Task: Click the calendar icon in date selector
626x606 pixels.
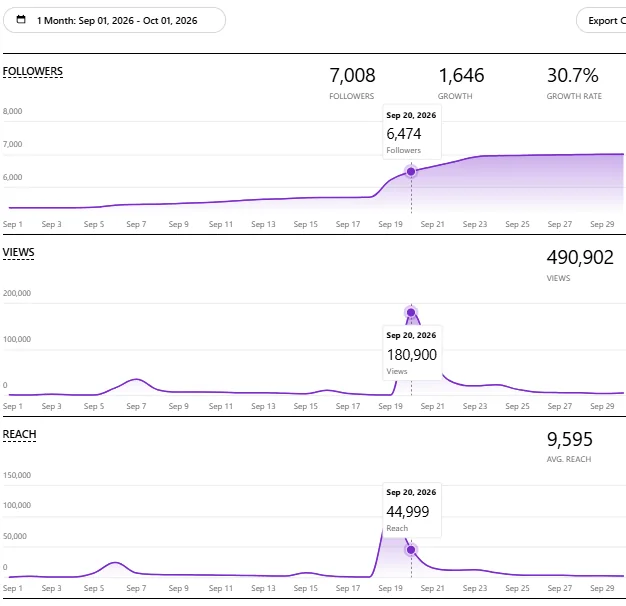Action: (21, 20)
